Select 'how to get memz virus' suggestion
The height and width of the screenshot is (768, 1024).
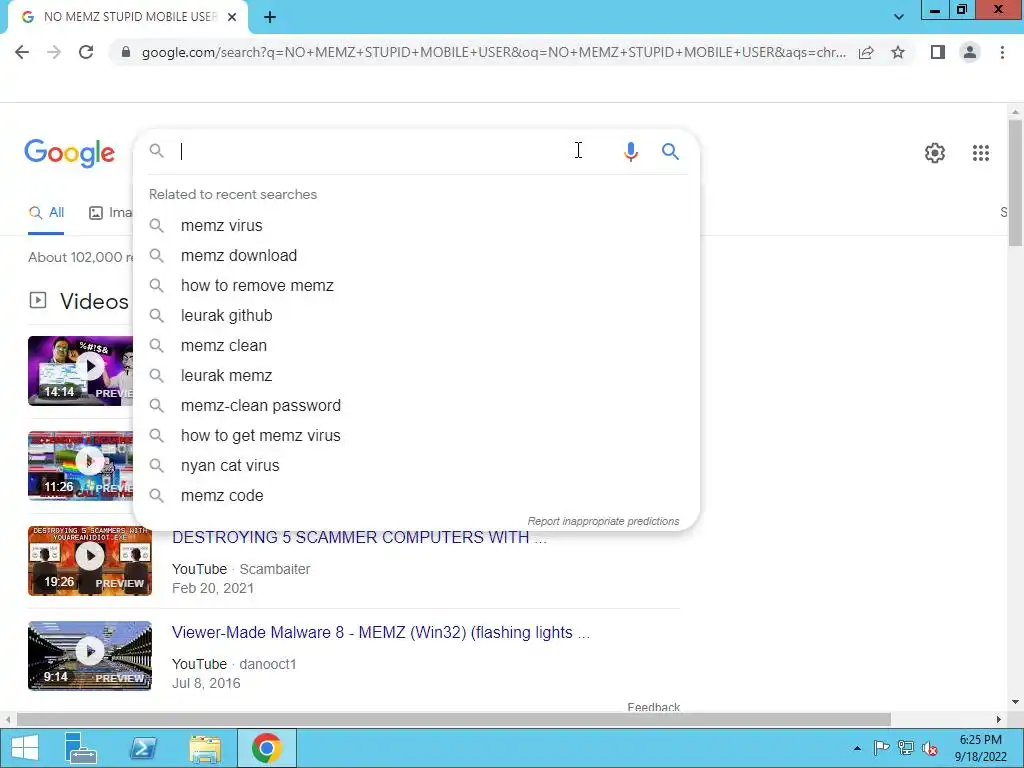coord(416,436)
